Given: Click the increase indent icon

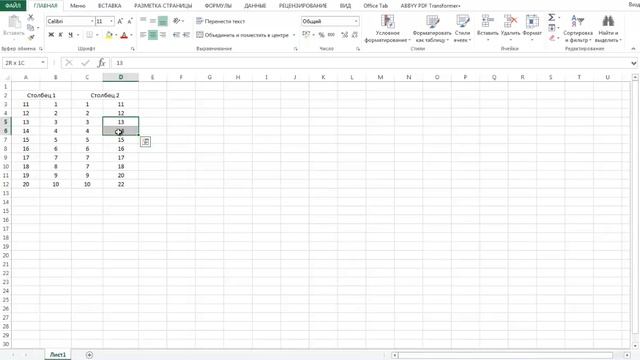Looking at the screenshot, I should click(x=186, y=35).
